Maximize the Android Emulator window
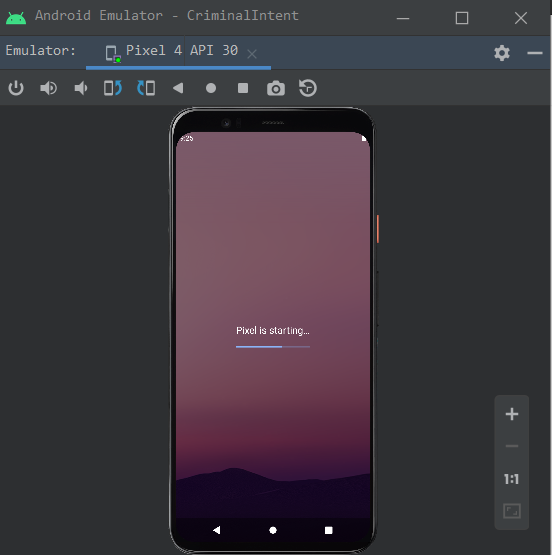Screen dimensions: 552x555 [x=462, y=18]
